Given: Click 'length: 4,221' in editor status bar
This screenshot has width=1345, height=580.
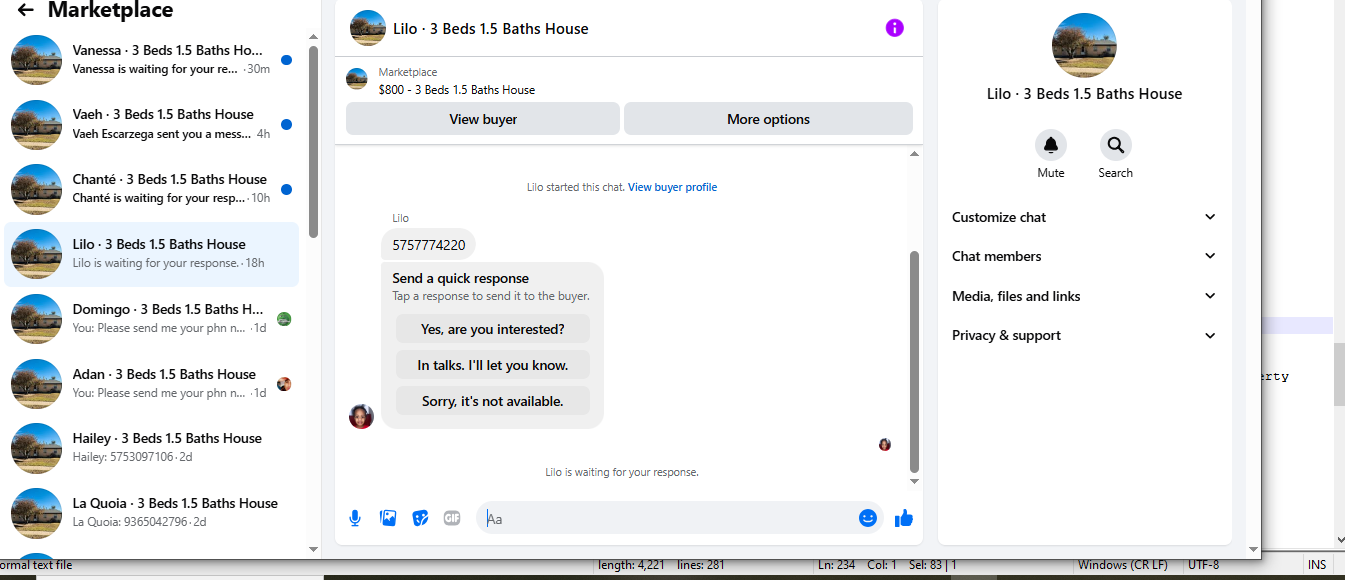Looking at the screenshot, I should click(x=632, y=565).
